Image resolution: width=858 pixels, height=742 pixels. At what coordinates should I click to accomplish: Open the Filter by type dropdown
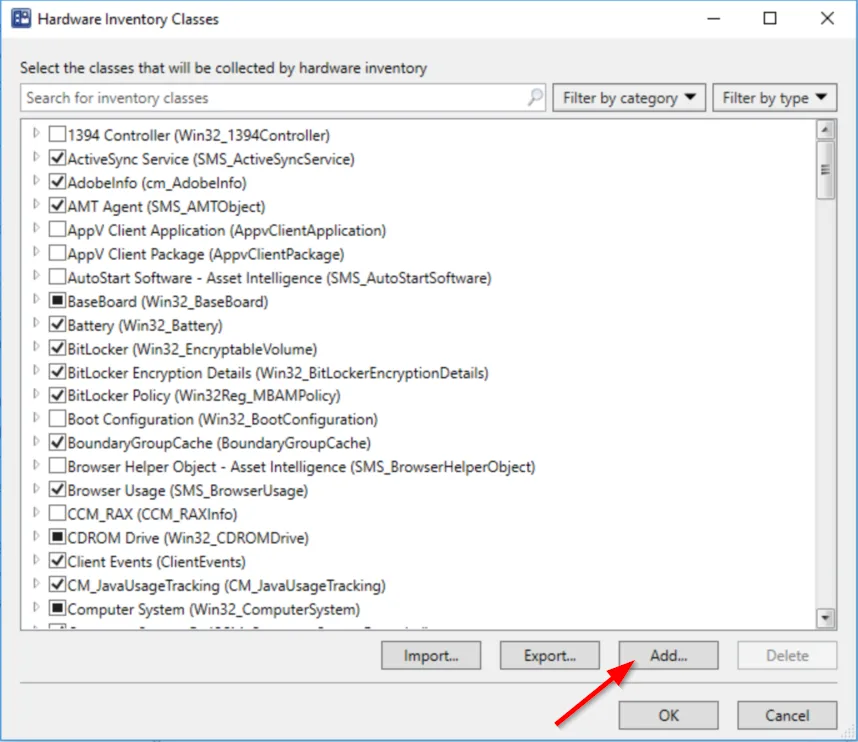pyautogui.click(x=775, y=98)
